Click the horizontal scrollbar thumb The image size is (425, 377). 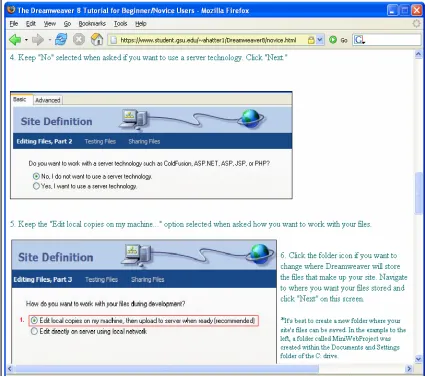tap(166, 369)
